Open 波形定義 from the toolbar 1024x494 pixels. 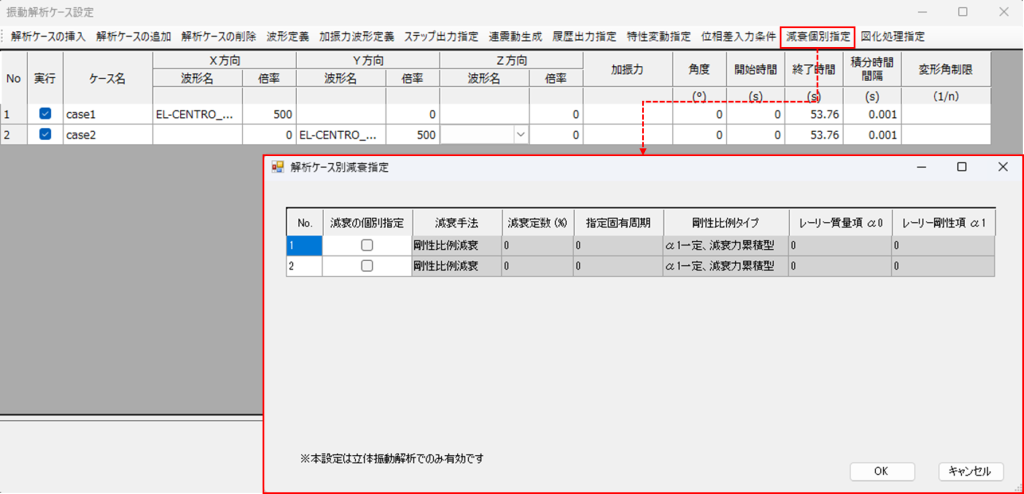(289, 36)
